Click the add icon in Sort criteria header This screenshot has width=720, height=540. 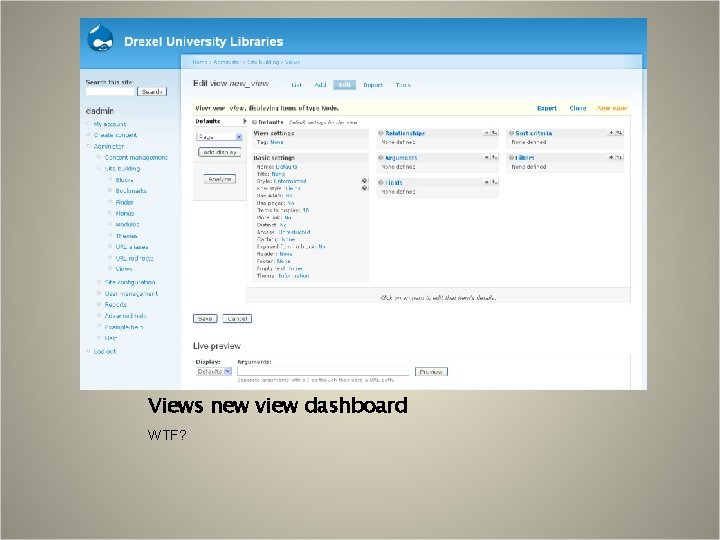611,133
